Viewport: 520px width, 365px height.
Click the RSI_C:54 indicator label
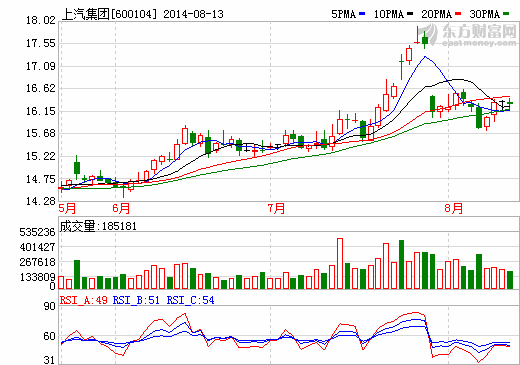click(x=190, y=300)
